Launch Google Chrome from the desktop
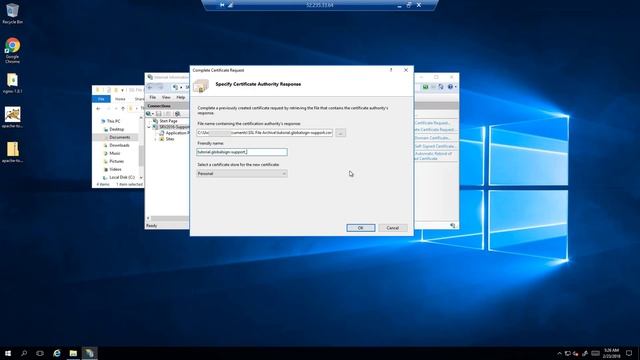 (12, 50)
